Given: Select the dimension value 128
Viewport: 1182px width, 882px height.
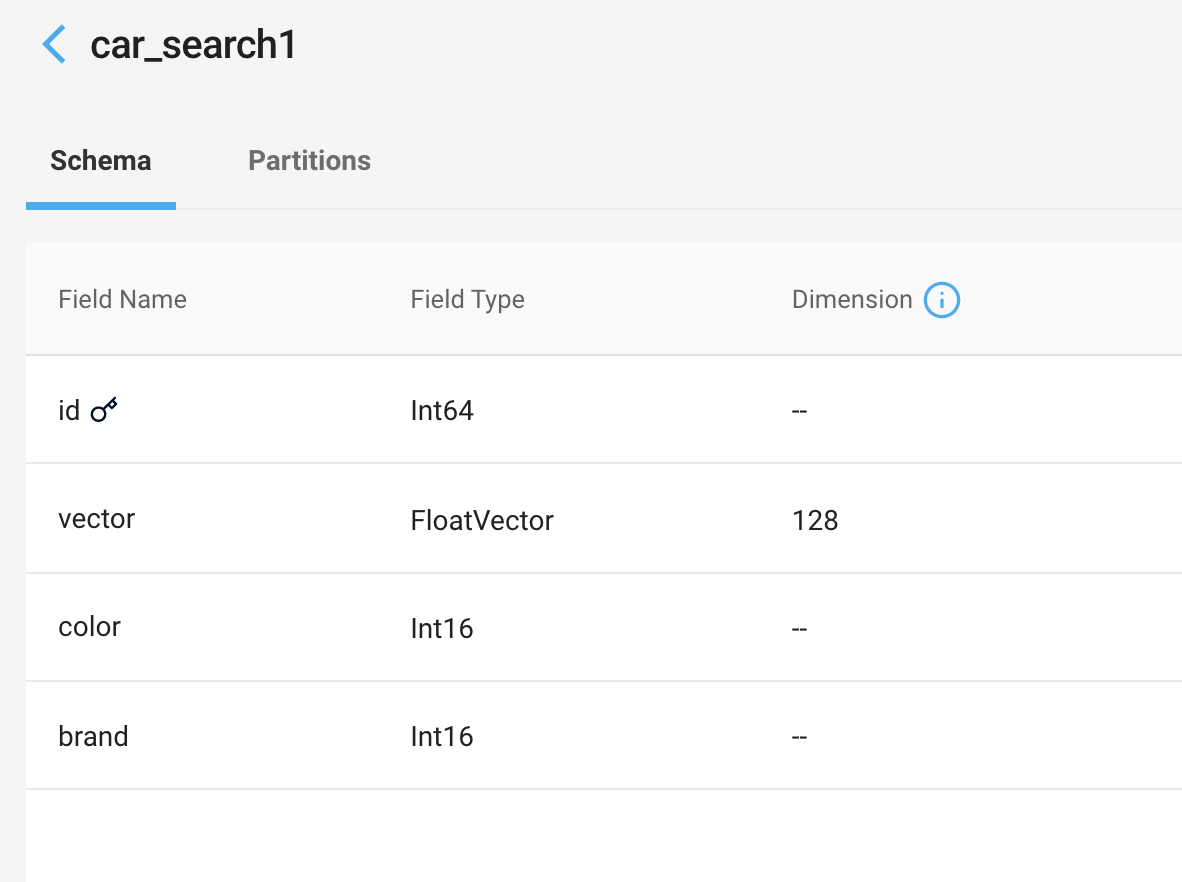Looking at the screenshot, I should 814,521.
